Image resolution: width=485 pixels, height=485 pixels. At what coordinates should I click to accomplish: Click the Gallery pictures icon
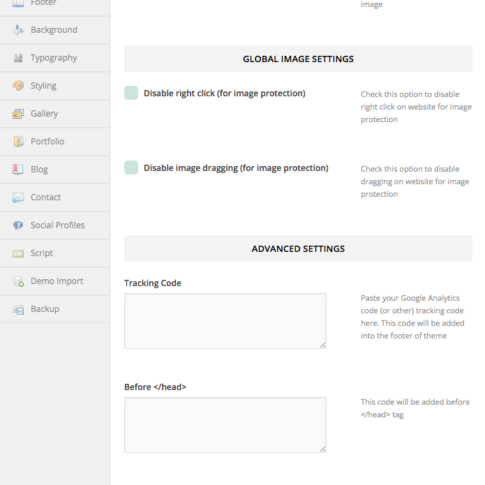tap(18, 114)
